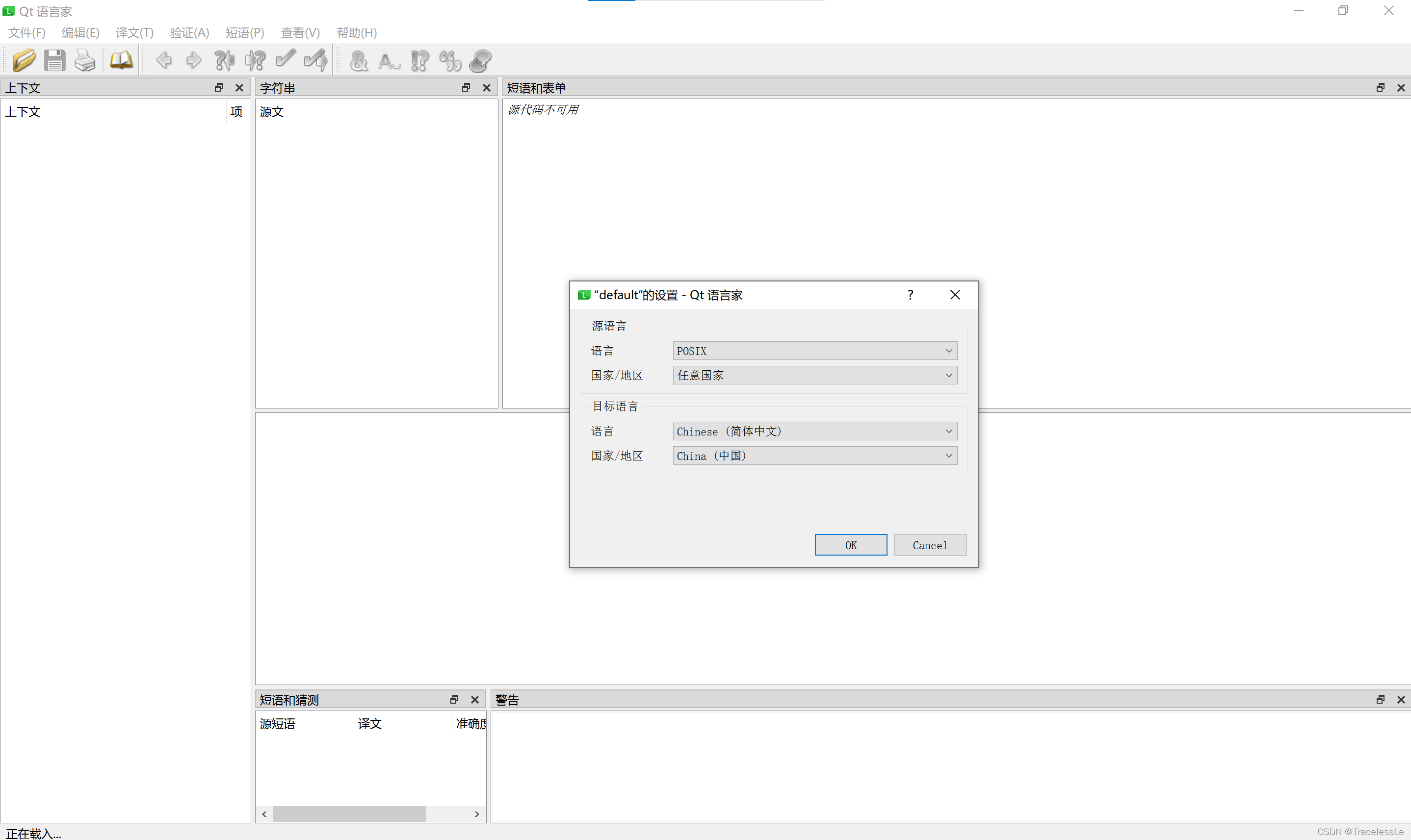Screen dimensions: 1411x840
Task: Toggle place marker validation icon
Action: click(x=480, y=61)
